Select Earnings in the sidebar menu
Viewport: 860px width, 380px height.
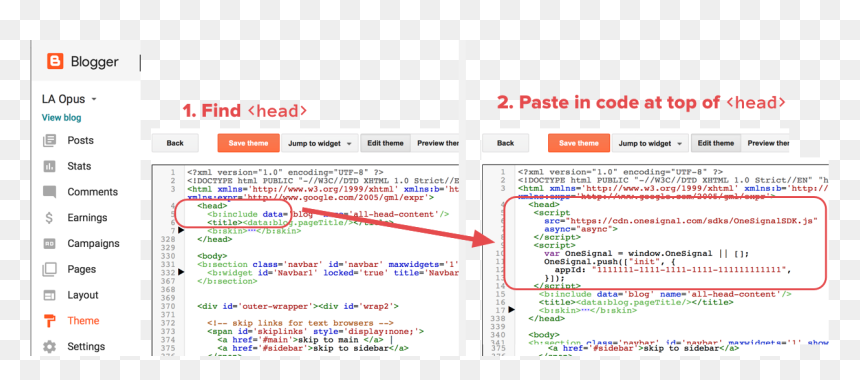(87, 218)
